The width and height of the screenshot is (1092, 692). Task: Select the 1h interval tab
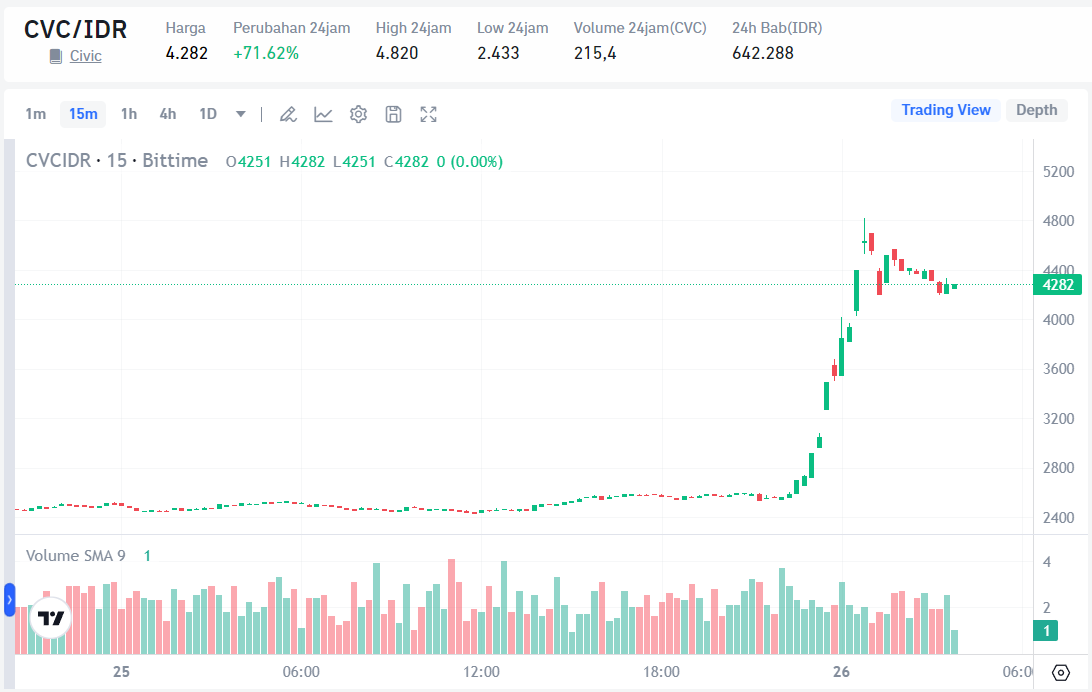point(128,114)
